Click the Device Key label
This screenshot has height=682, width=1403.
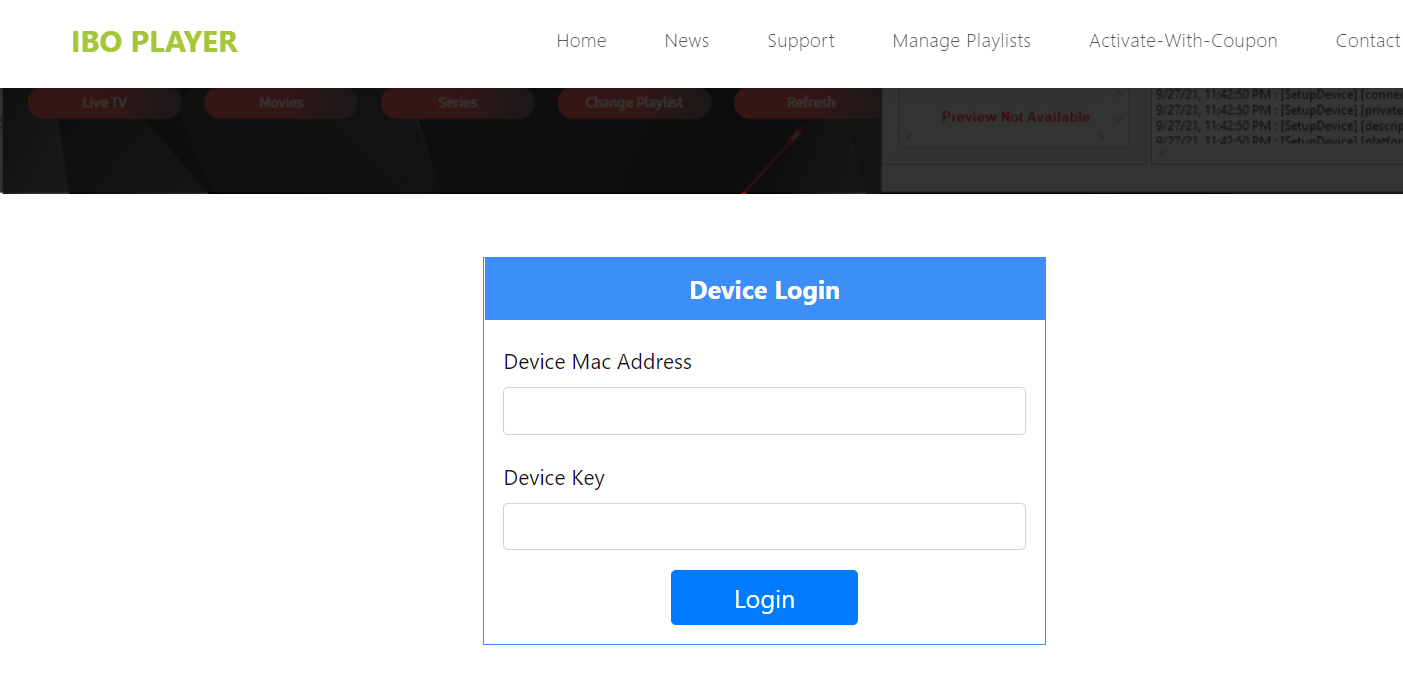554,478
